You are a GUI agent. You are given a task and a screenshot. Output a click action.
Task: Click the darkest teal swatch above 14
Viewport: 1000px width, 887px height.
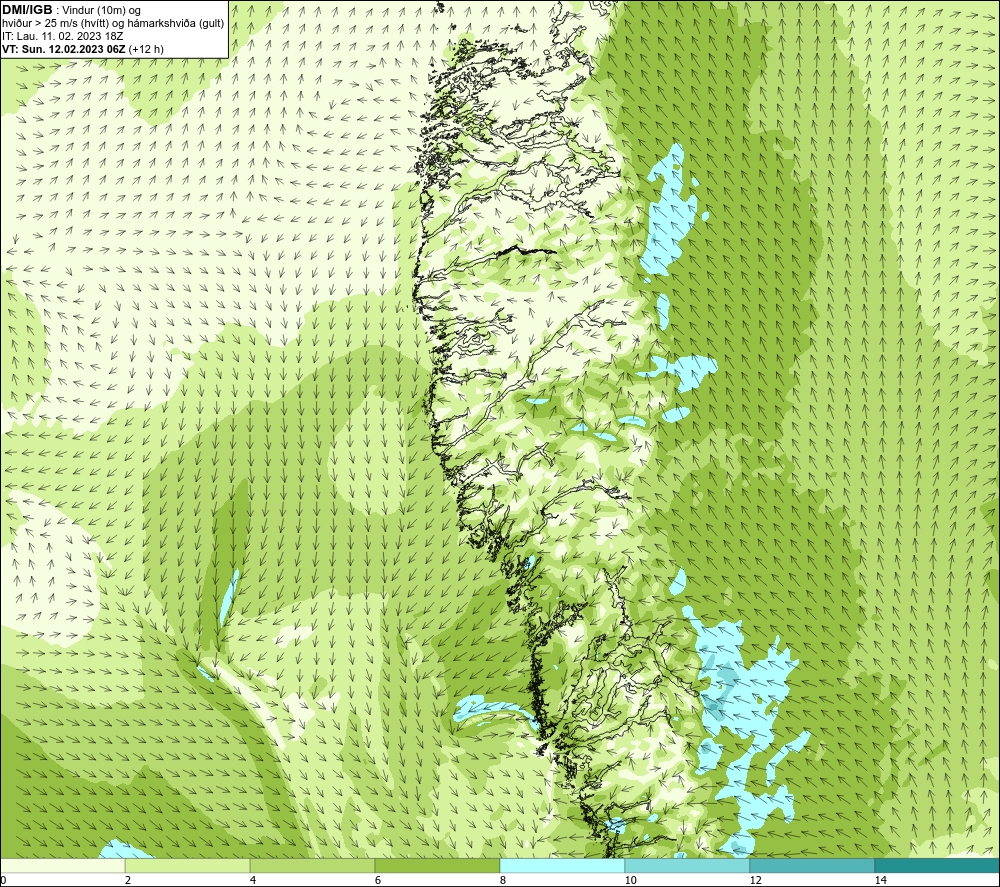(x=937, y=865)
